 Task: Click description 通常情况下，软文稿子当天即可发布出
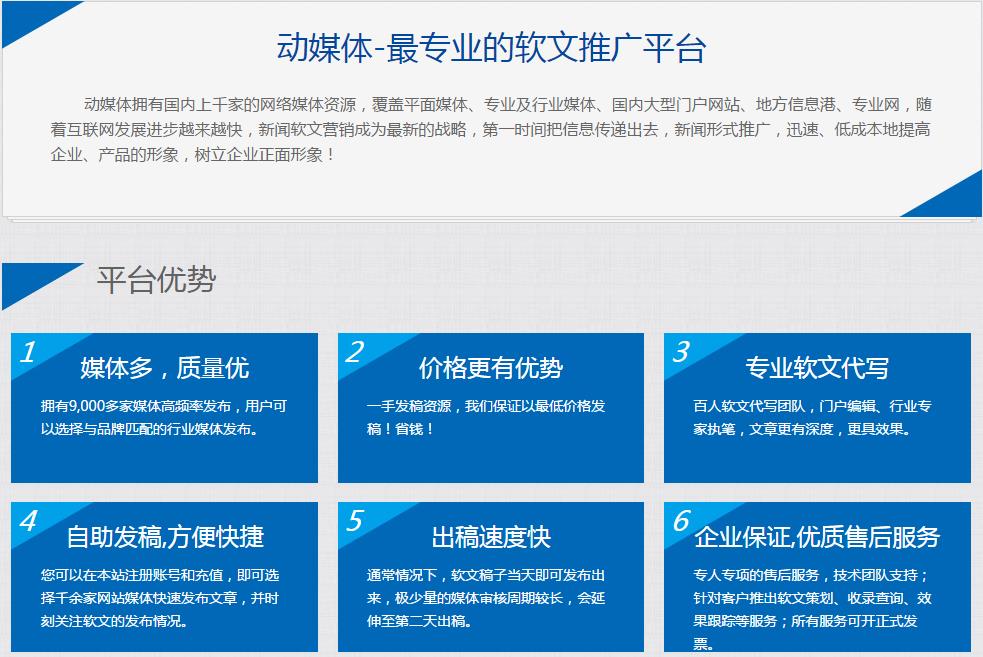[486, 576]
